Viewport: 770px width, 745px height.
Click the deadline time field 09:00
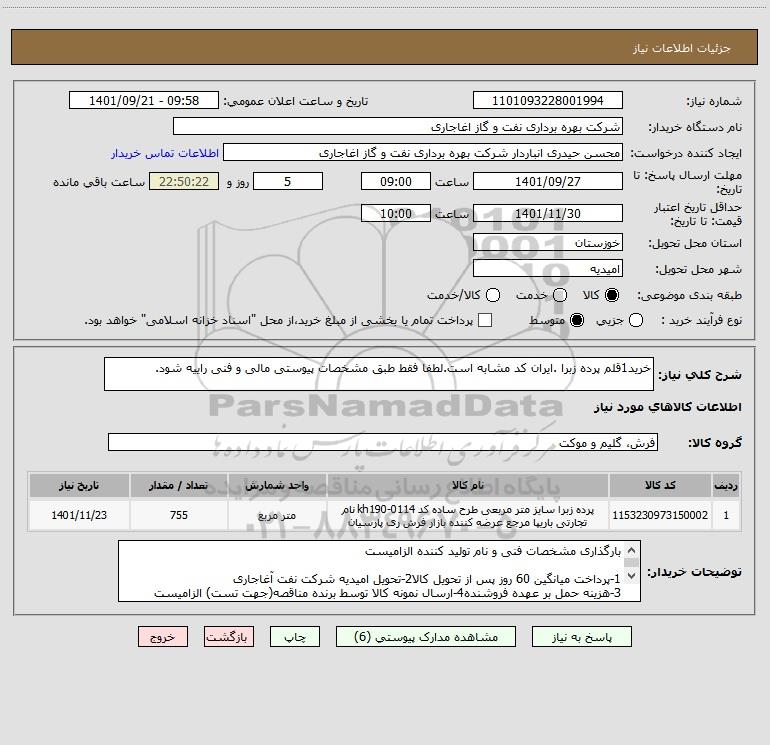click(x=396, y=181)
